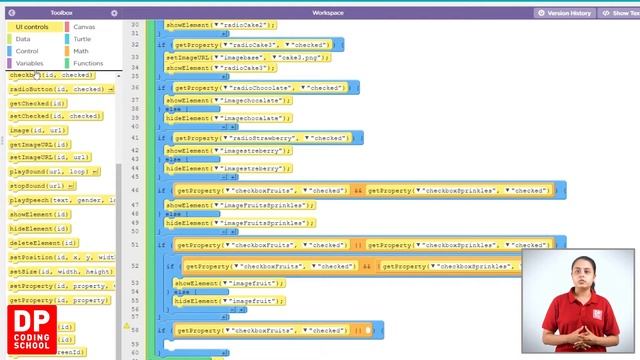
Task: Open dropdown for "imagechocalate" in showElement line 37
Action: (216, 100)
